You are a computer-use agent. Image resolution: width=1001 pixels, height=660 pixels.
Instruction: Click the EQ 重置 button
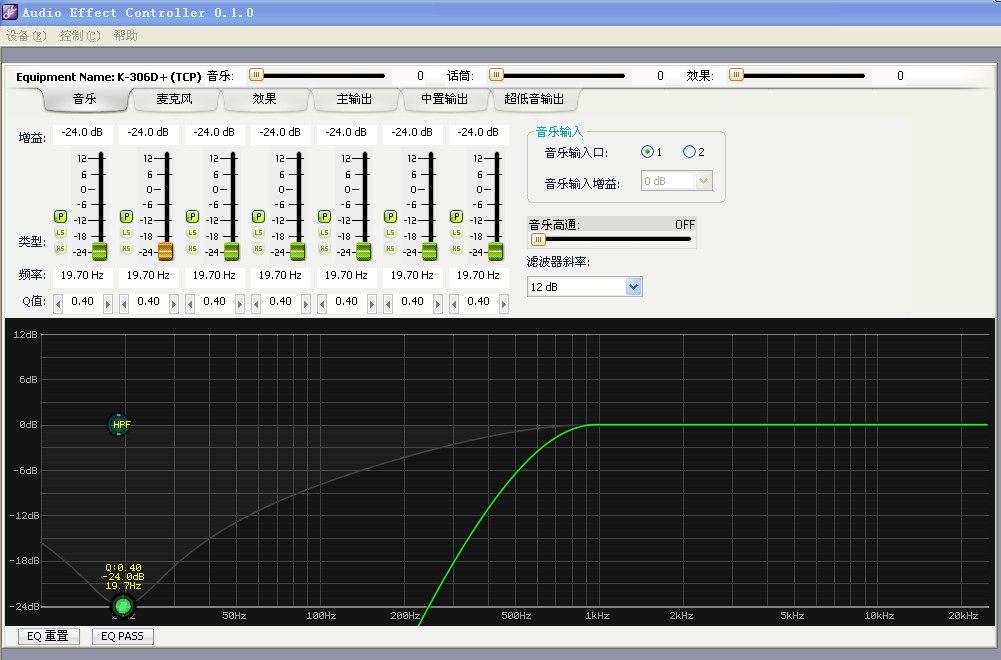(49, 636)
